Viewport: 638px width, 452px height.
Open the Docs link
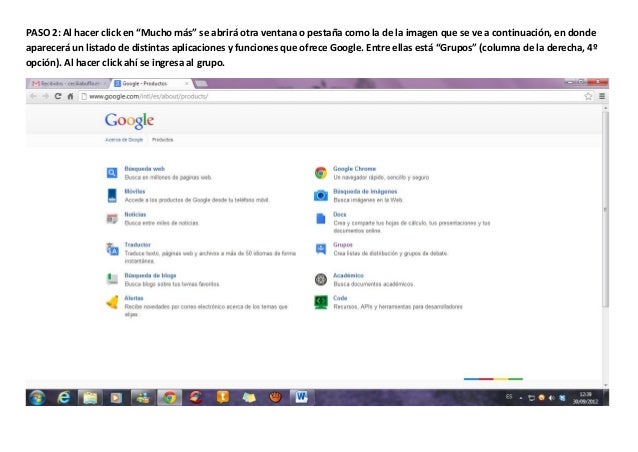pyautogui.click(x=340, y=214)
